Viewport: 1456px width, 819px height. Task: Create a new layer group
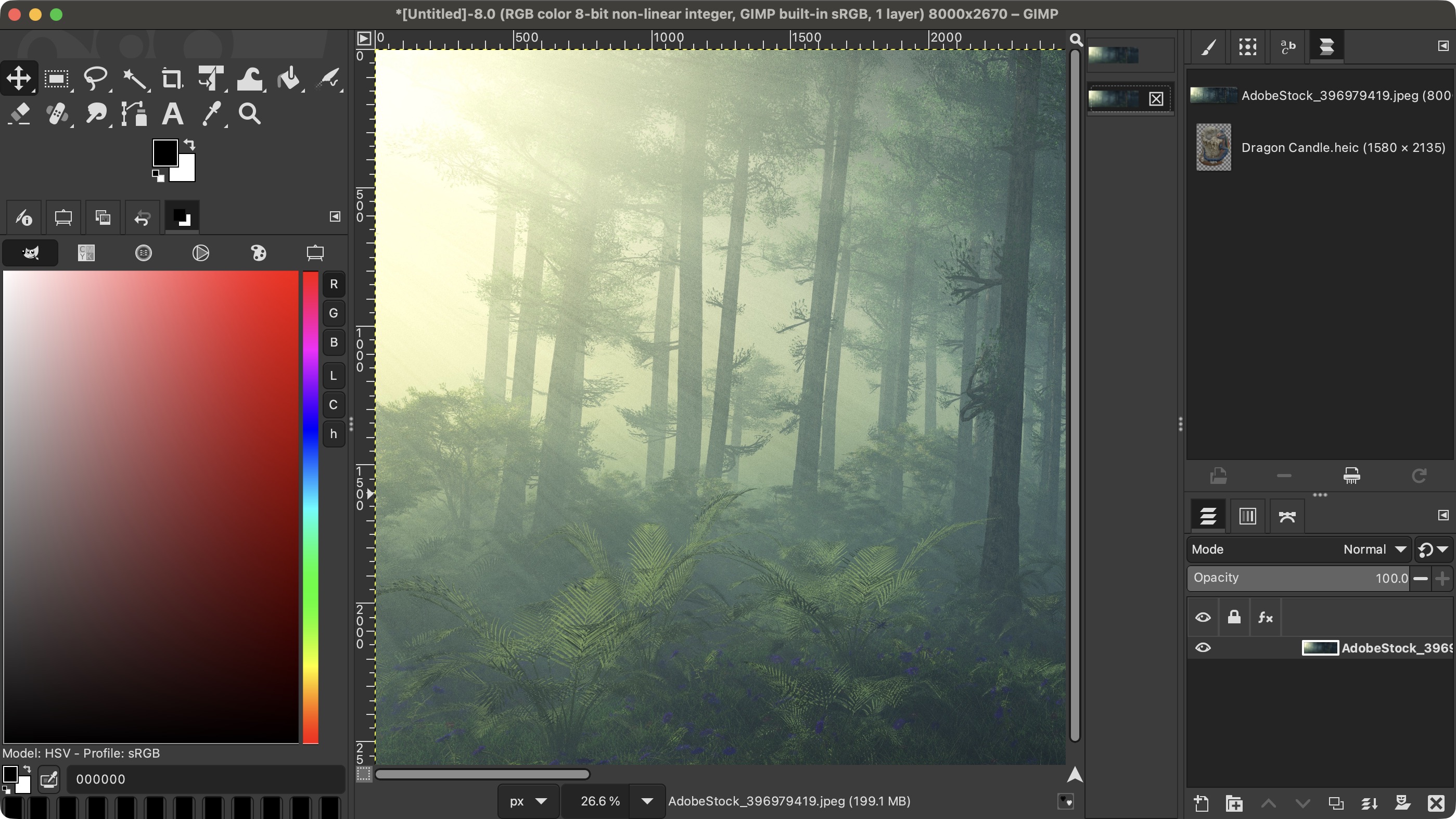[x=1234, y=803]
